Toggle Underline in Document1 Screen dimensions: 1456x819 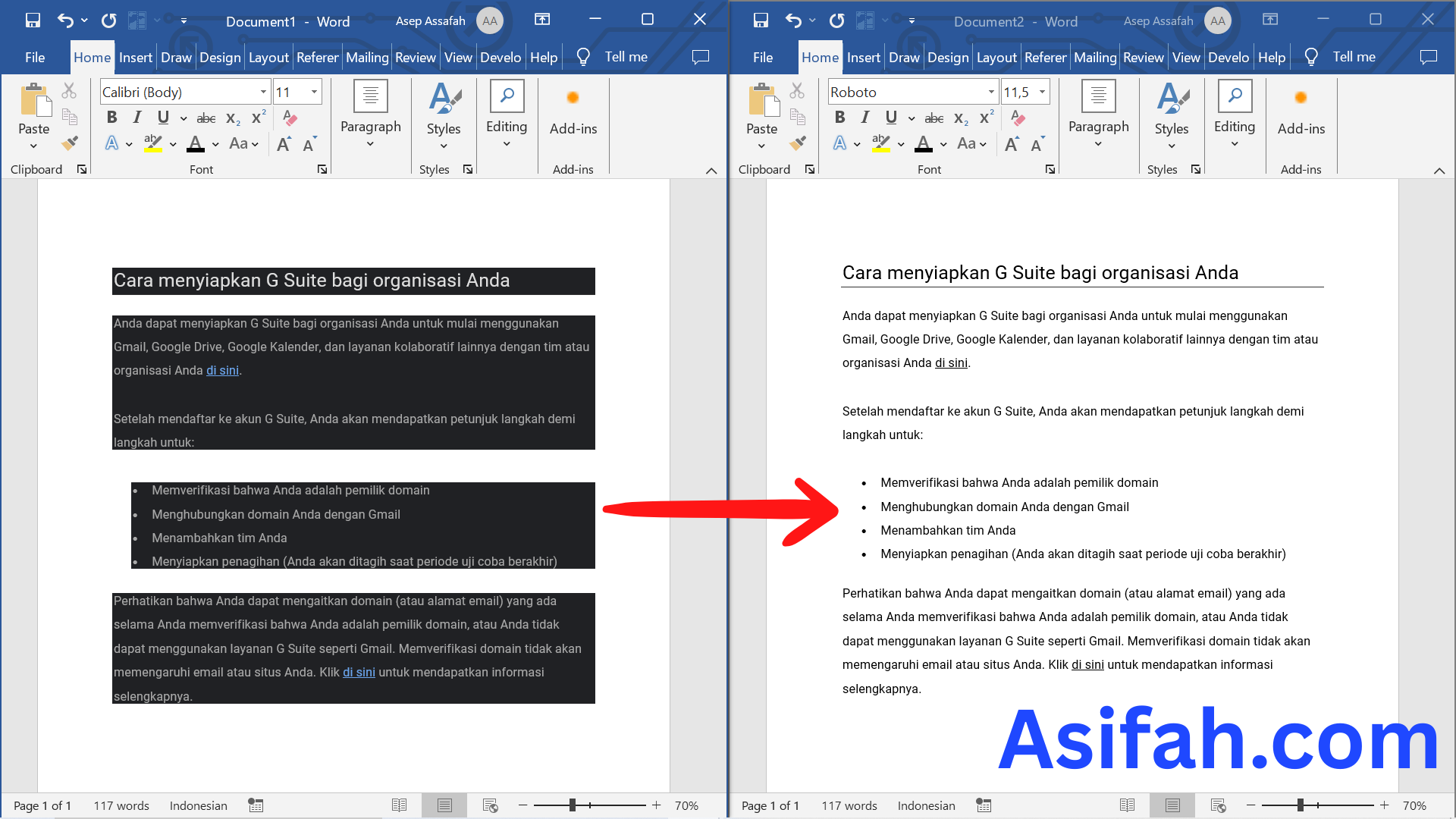163,118
